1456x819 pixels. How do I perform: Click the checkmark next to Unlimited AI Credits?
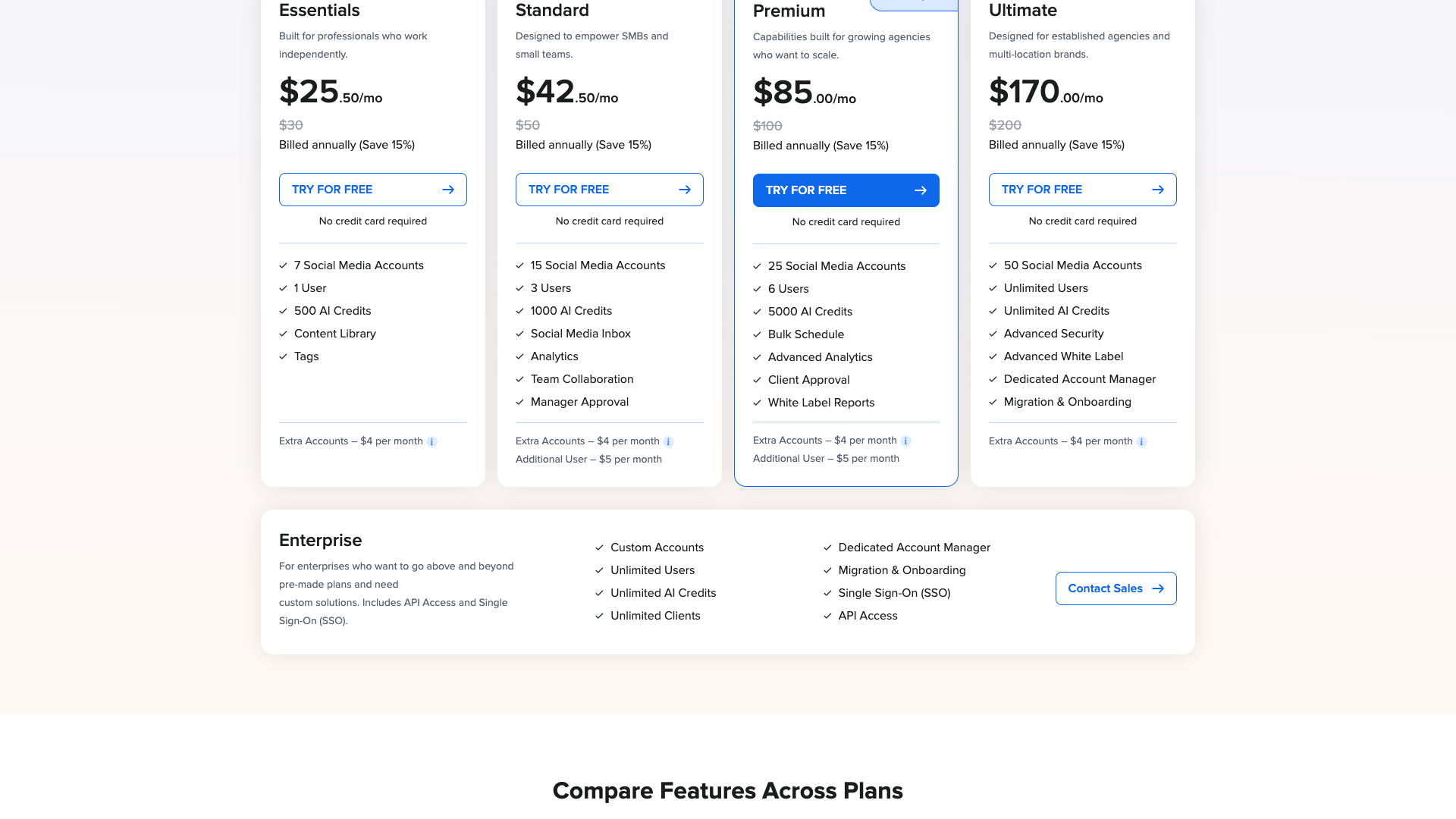point(993,310)
